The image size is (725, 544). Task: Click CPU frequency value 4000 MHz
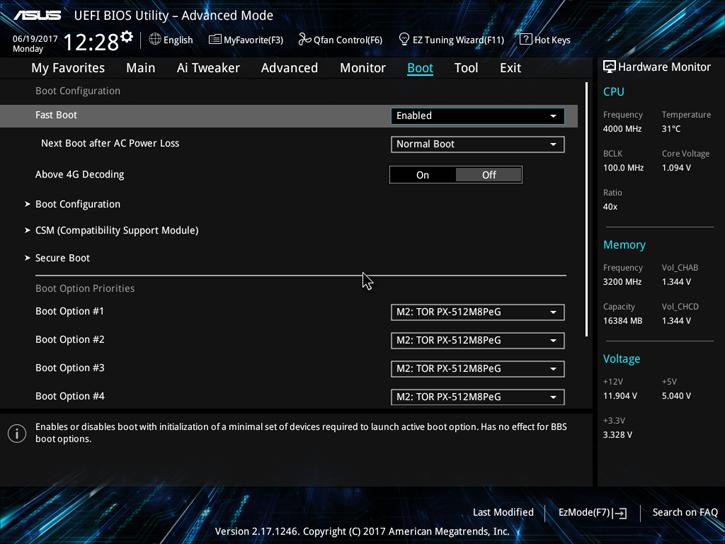622,129
